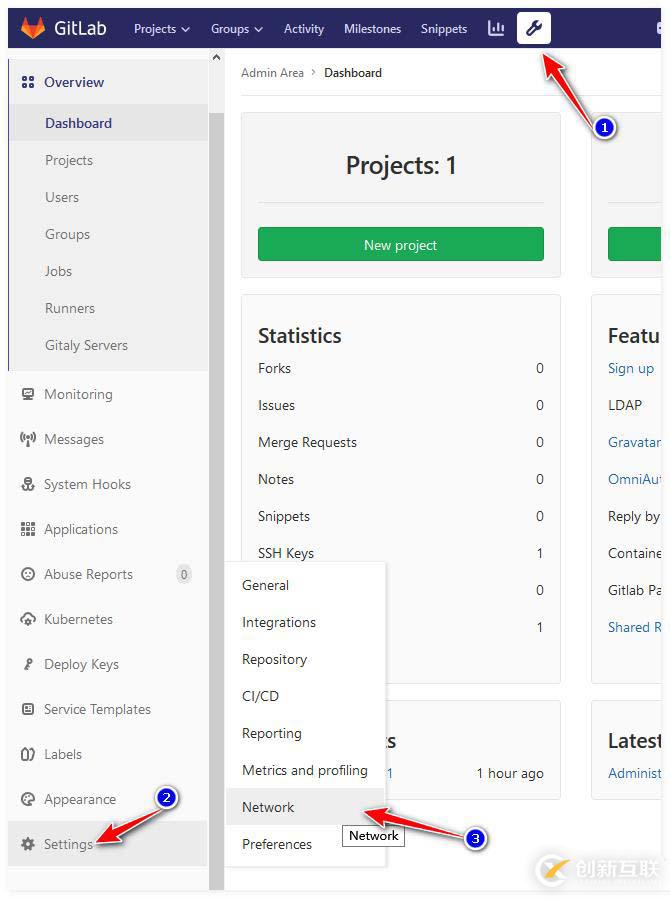Click the GitLab fox logo
Screen dimensions: 670x899
[x=33, y=28]
